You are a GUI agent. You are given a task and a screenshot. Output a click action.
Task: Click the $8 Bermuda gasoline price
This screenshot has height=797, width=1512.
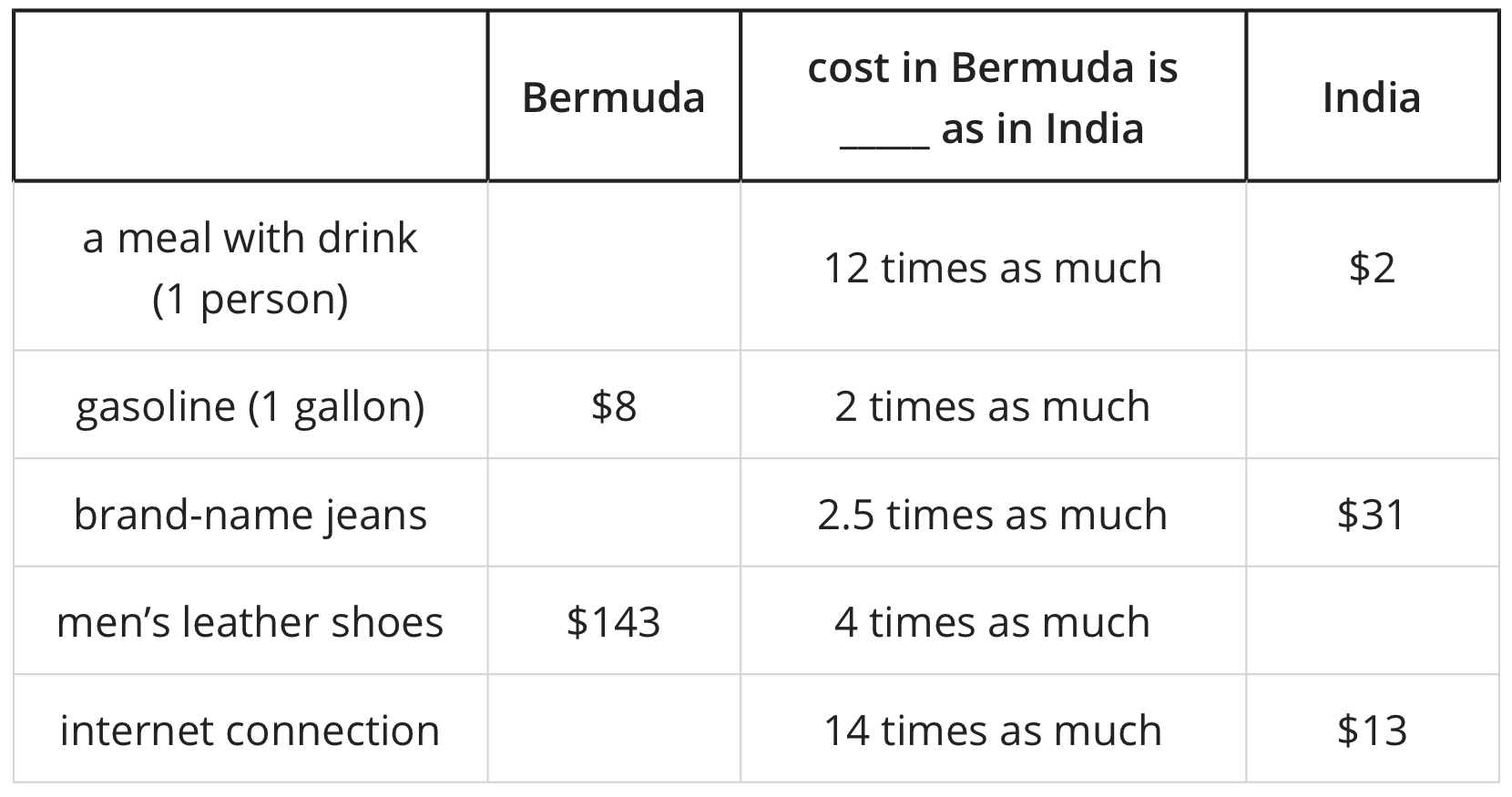coord(613,406)
